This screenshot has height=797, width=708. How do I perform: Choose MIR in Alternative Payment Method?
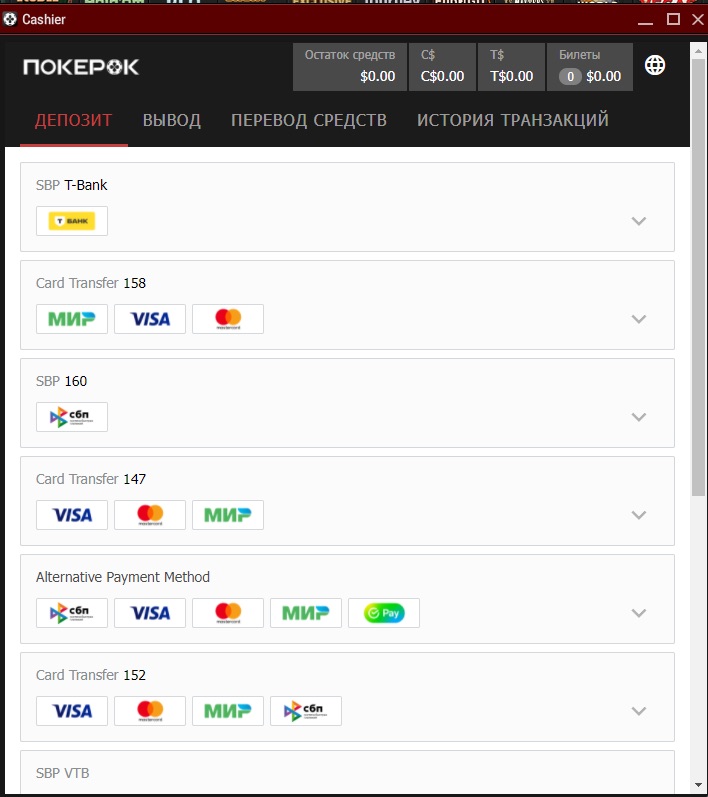tap(305, 613)
